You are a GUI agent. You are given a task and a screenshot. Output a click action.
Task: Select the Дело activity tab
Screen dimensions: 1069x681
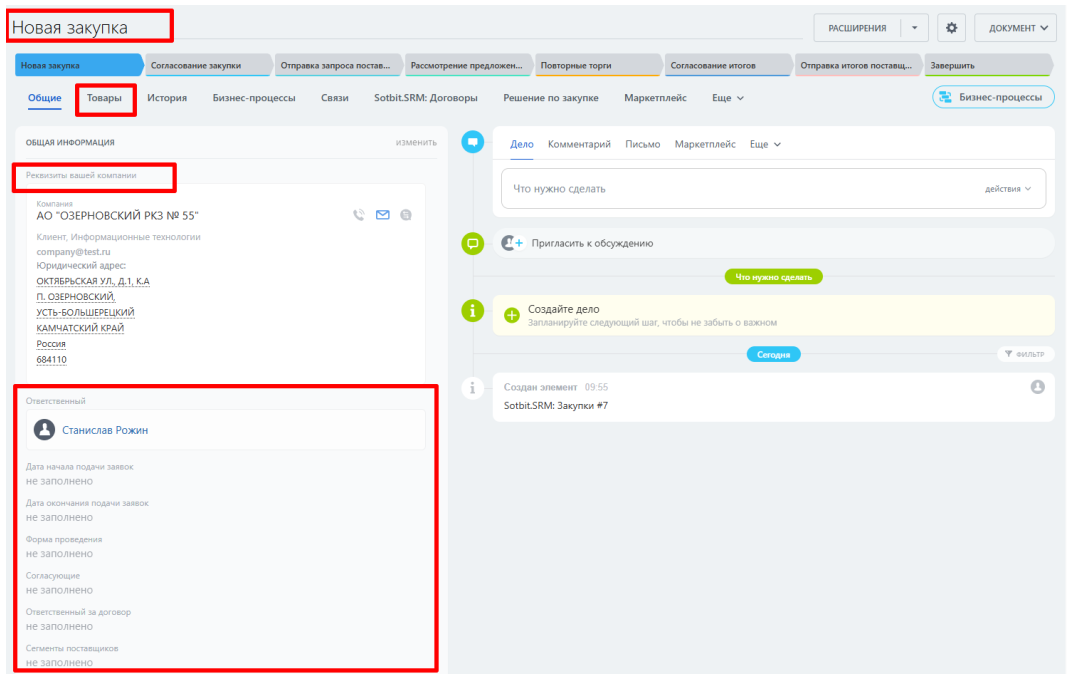[522, 145]
